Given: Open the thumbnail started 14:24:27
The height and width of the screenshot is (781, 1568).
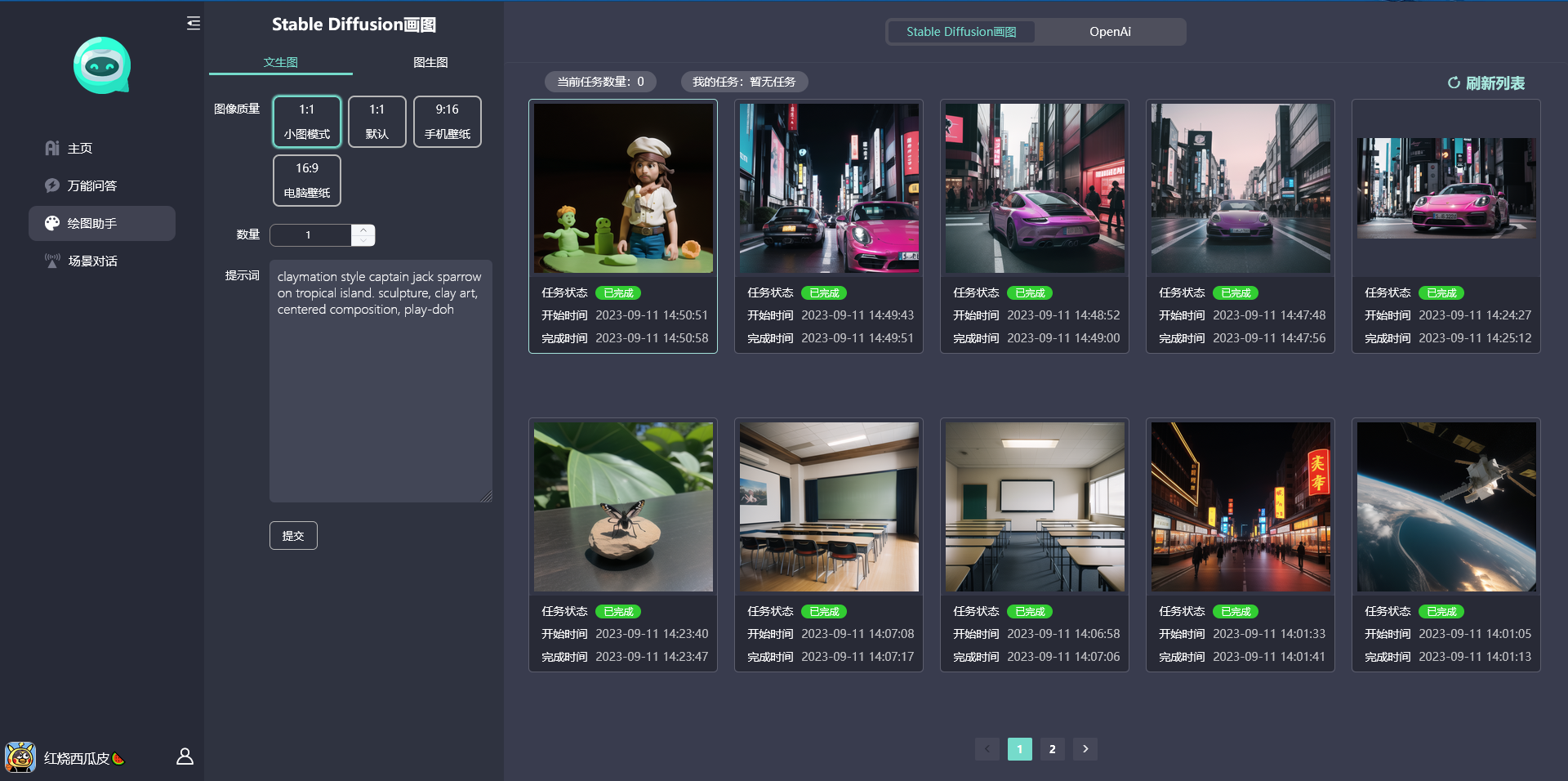Looking at the screenshot, I should point(1446,188).
